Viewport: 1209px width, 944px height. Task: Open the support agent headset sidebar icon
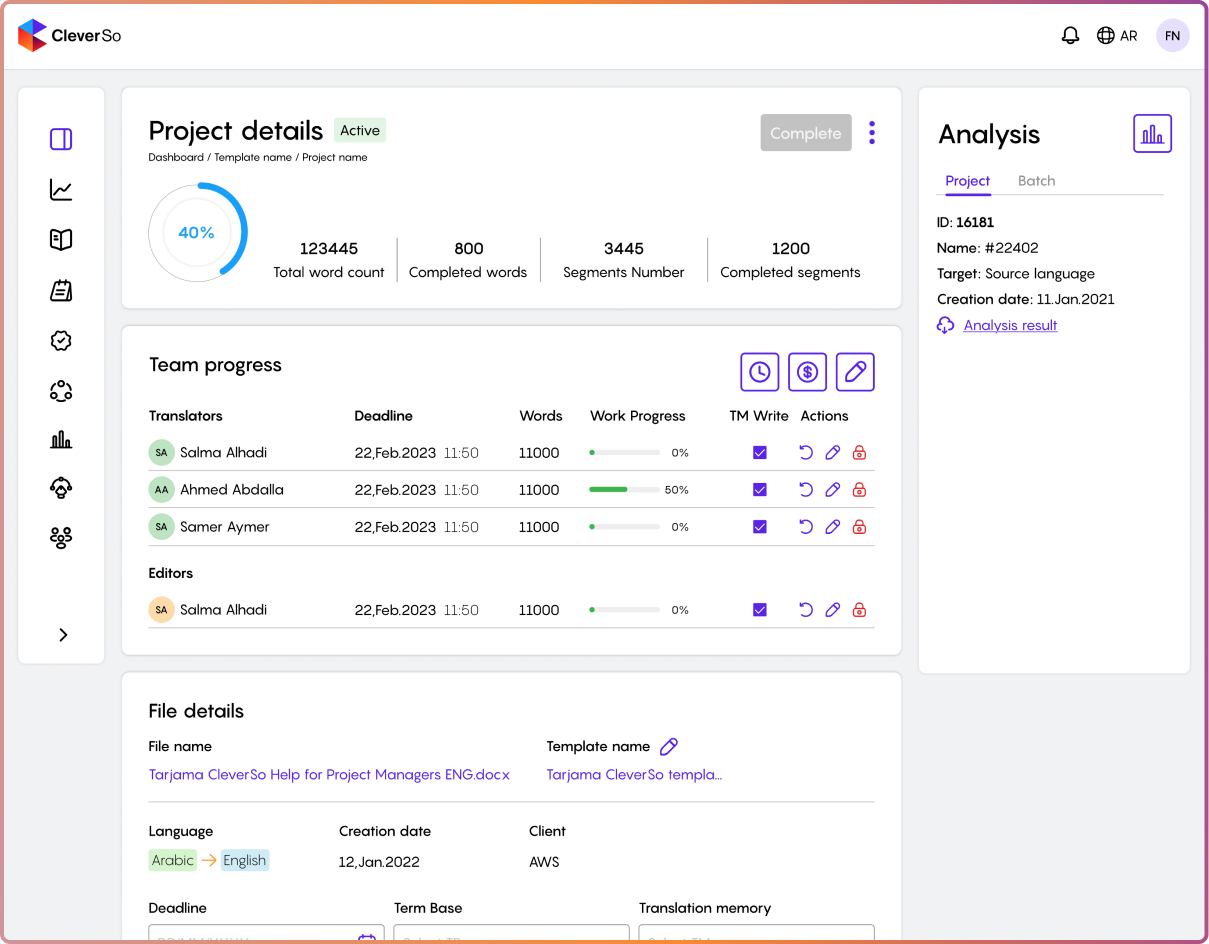tap(61, 488)
